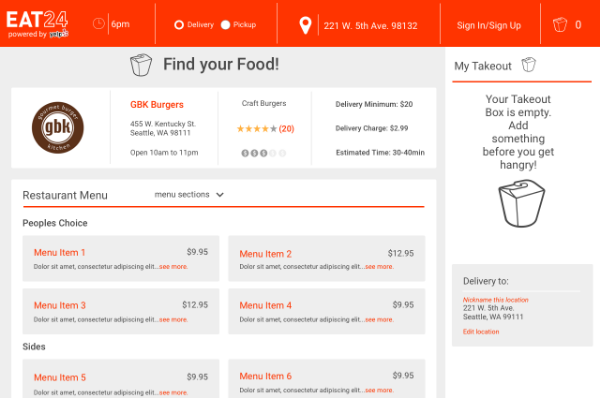Open the GBK Burgers restaurant link

pyautogui.click(x=157, y=104)
